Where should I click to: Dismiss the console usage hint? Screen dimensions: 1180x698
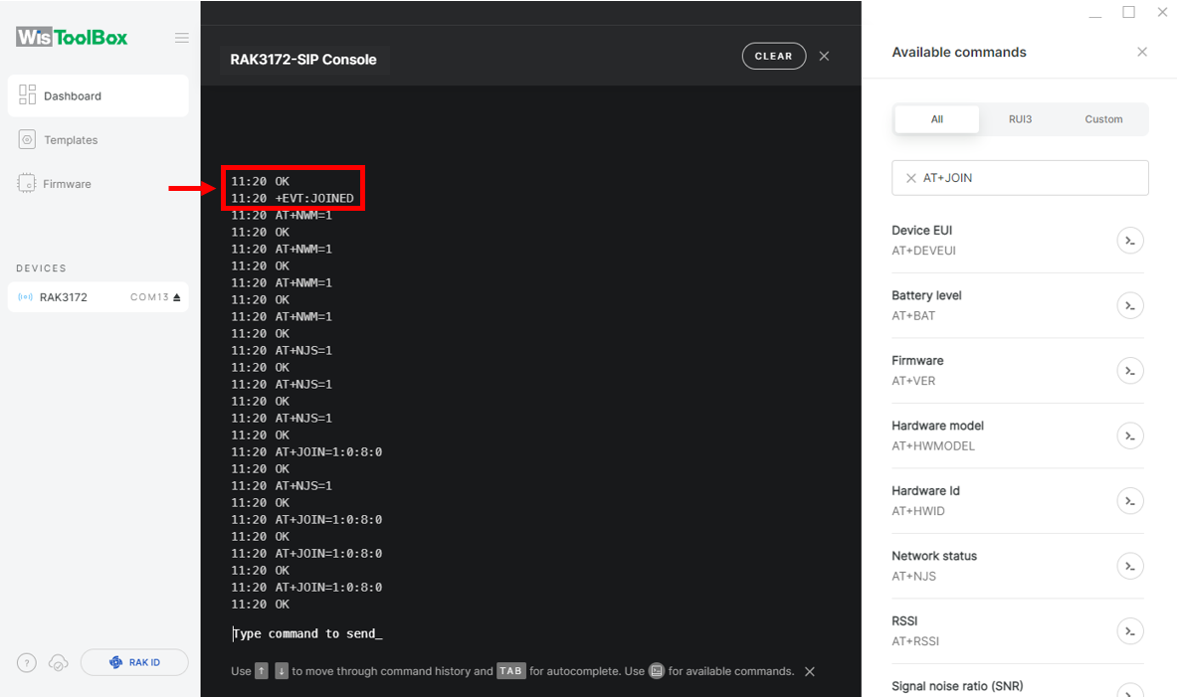click(x=810, y=672)
